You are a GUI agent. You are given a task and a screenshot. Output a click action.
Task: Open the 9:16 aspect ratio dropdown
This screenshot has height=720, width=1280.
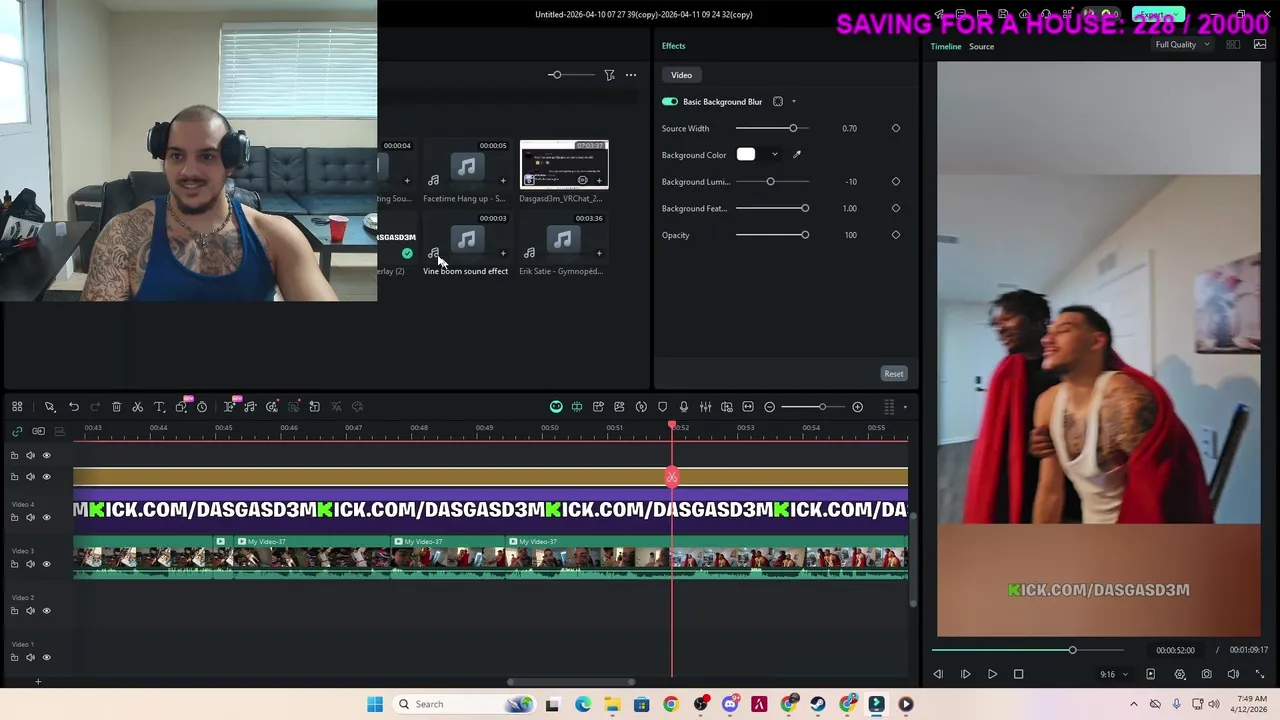1114,674
